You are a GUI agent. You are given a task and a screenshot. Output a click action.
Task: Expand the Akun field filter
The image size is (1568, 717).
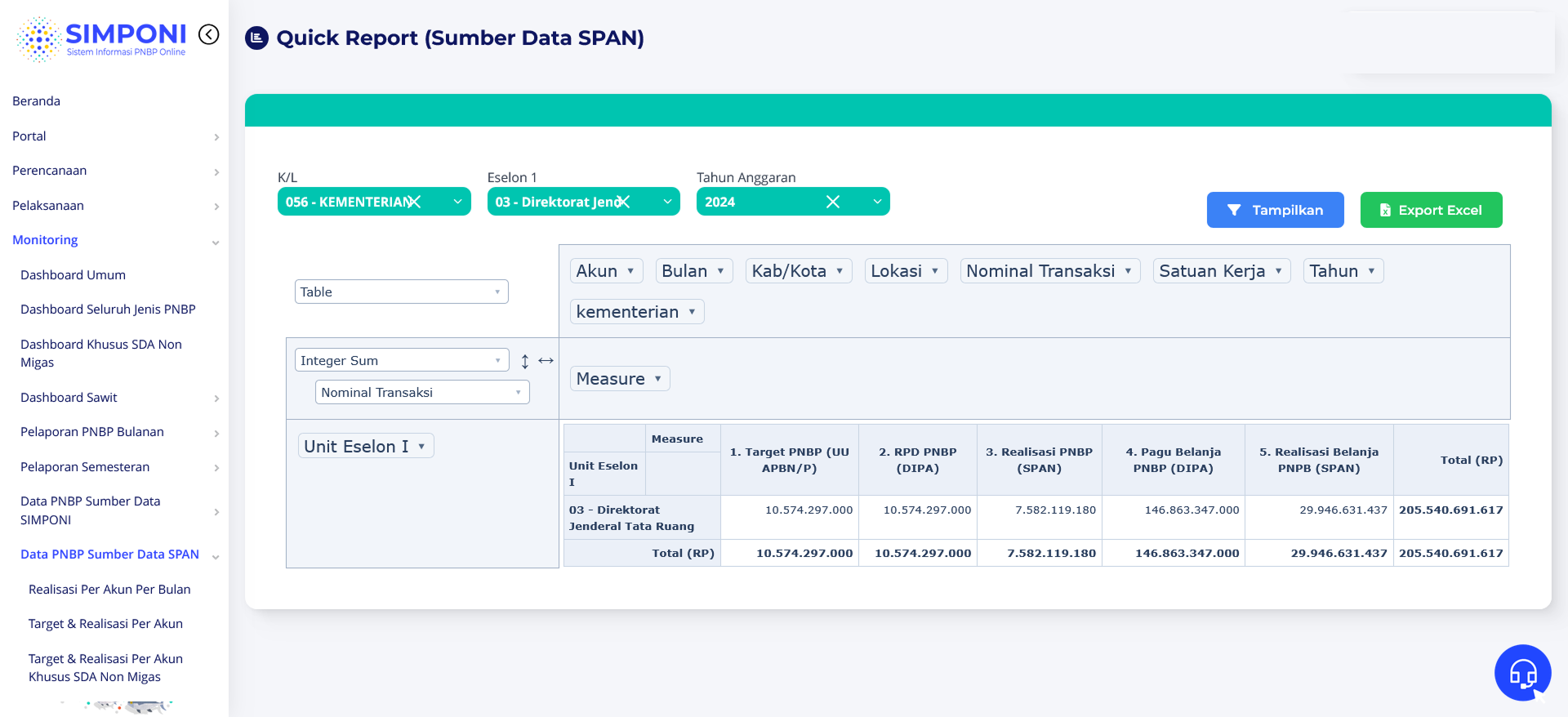(630, 271)
